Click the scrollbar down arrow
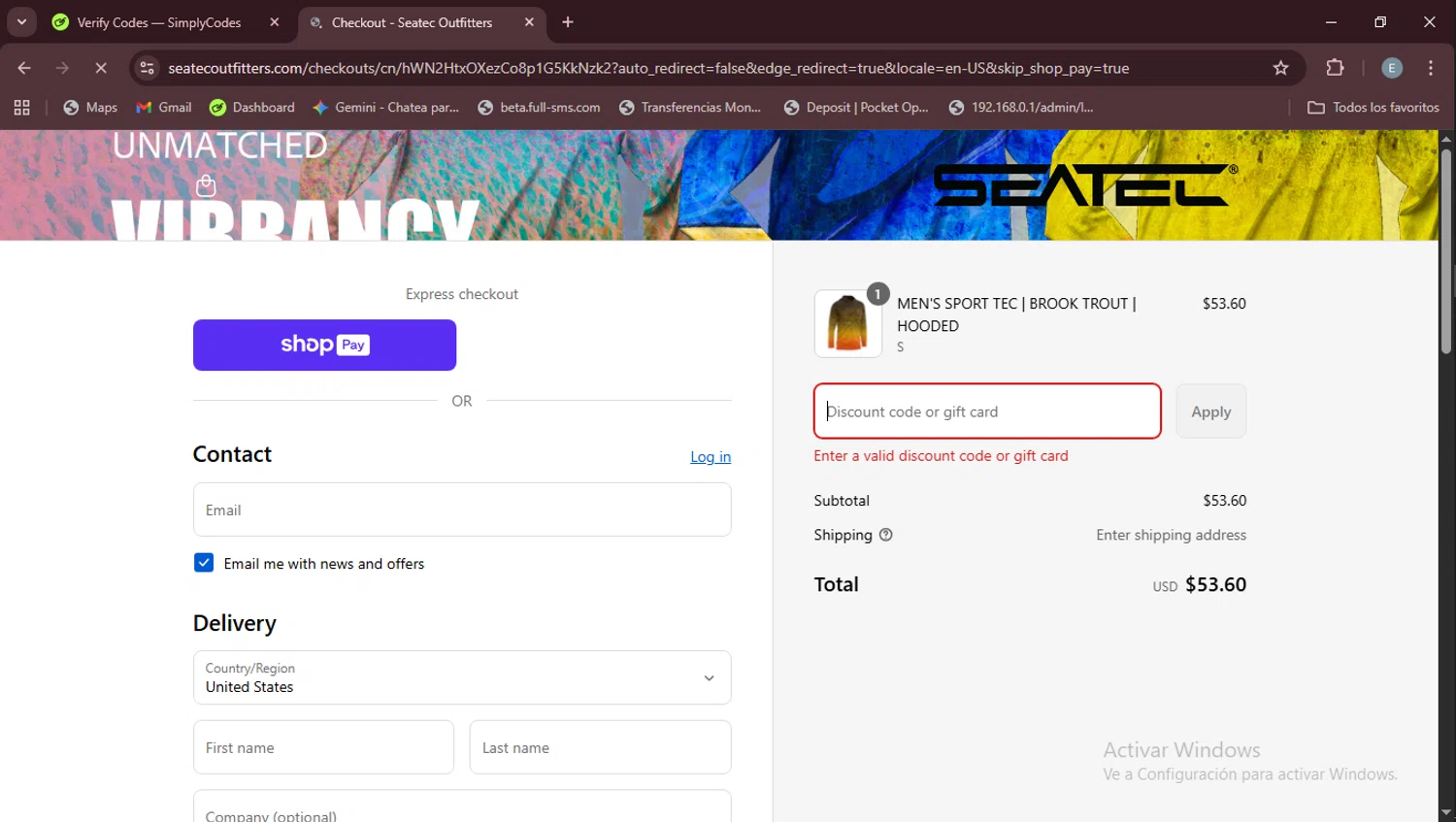1456x822 pixels. (1446, 812)
